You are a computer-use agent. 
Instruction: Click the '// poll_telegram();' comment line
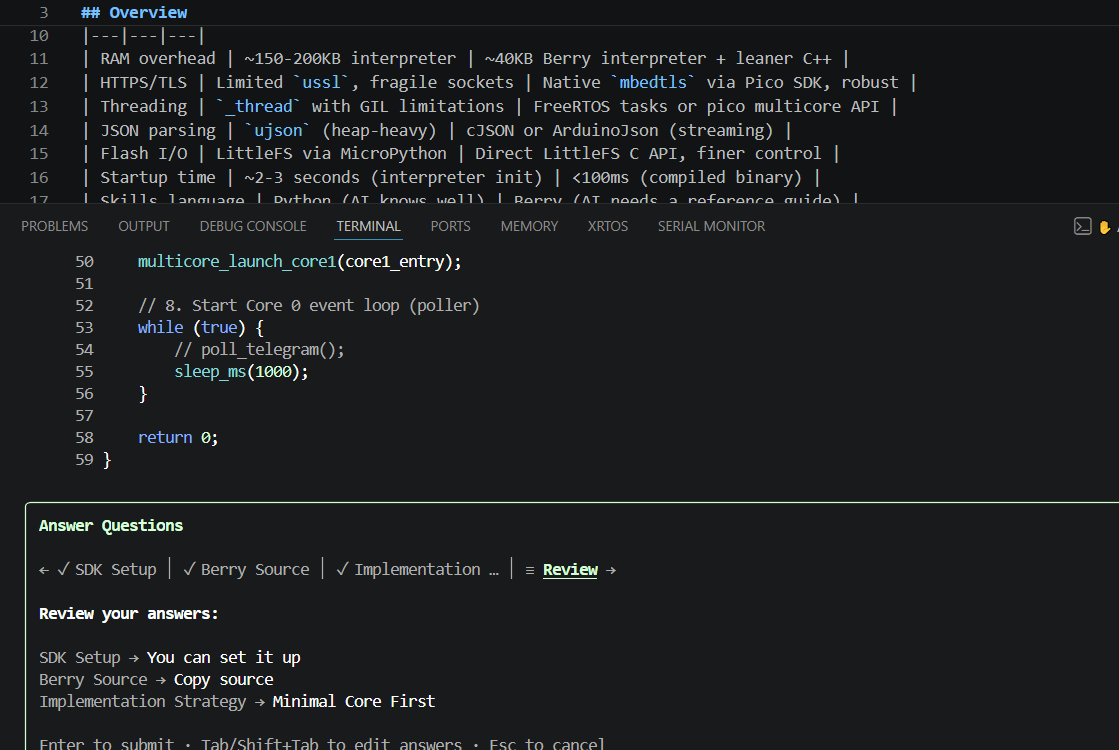[259, 350]
